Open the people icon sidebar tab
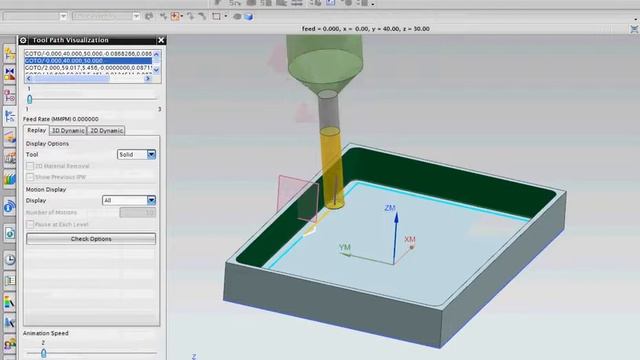 click(x=9, y=344)
